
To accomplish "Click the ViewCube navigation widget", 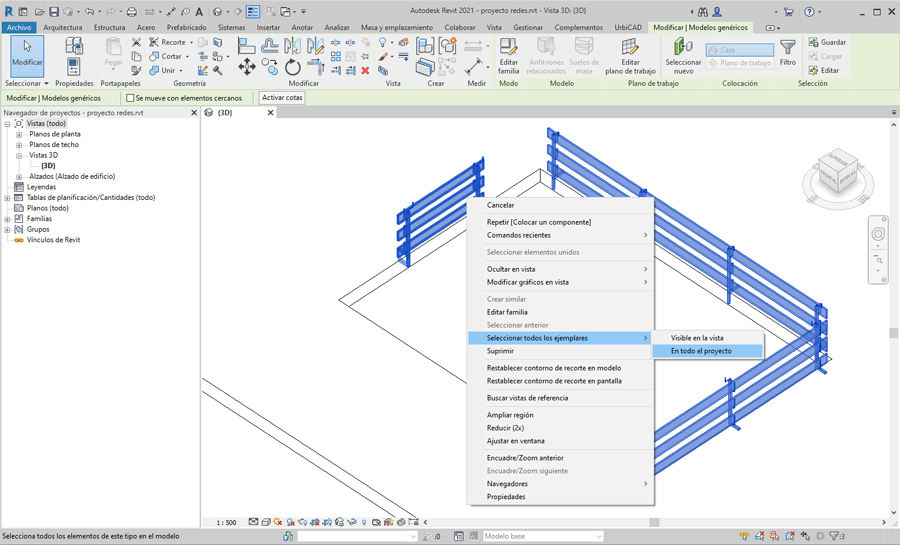I will pyautogui.click(x=836, y=174).
